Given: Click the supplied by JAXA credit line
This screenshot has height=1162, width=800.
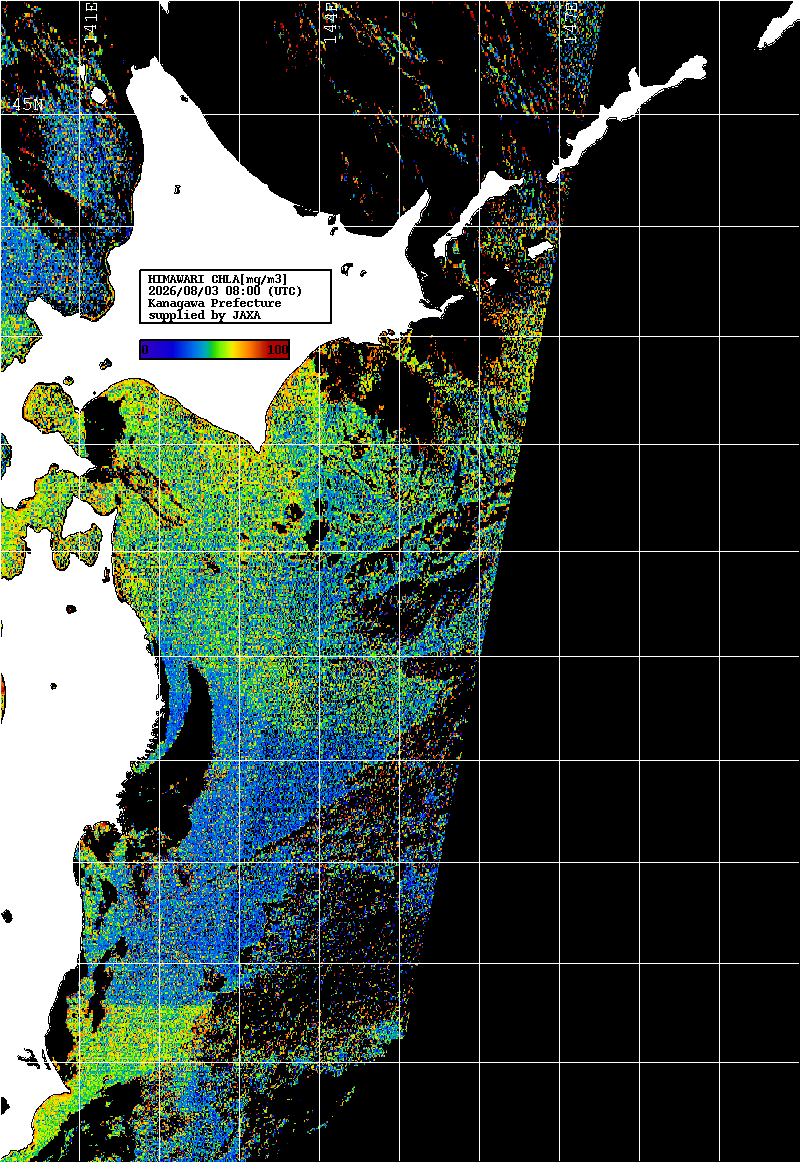Looking at the screenshot, I should click(x=204, y=316).
